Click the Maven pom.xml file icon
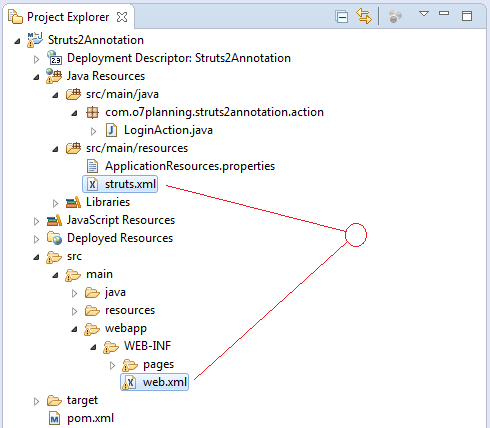Image resolution: width=490 pixels, height=428 pixels. [x=54, y=418]
